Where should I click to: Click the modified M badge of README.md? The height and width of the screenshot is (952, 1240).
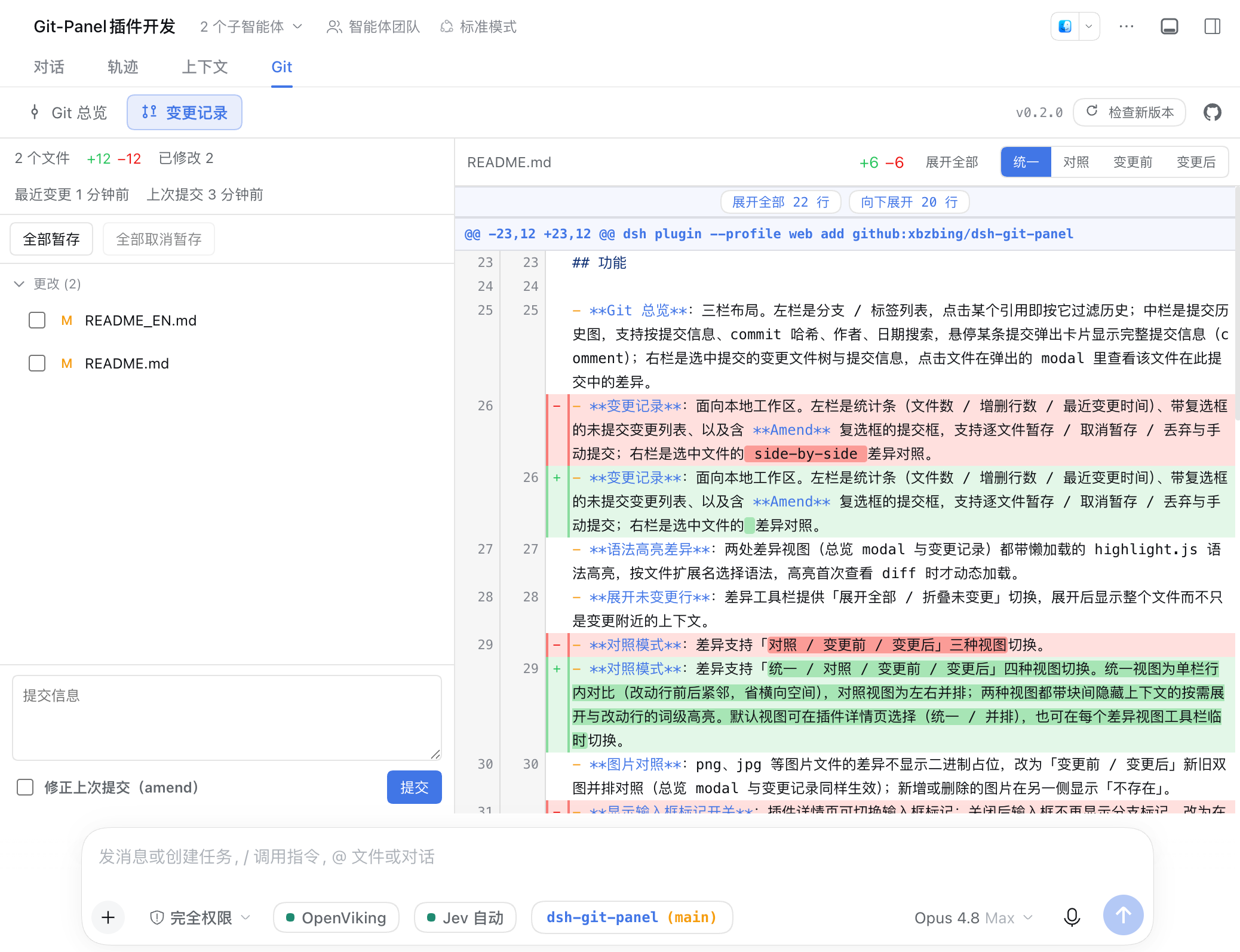click(x=67, y=364)
